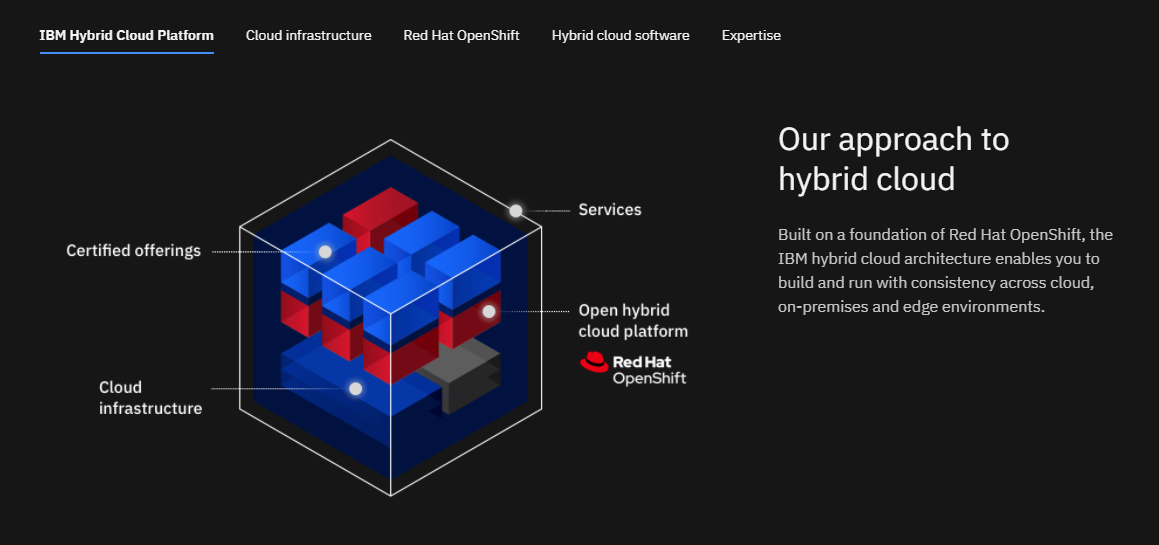The width and height of the screenshot is (1159, 545).
Task: Select the Open hybrid cloud platform label
Action: coord(633,320)
